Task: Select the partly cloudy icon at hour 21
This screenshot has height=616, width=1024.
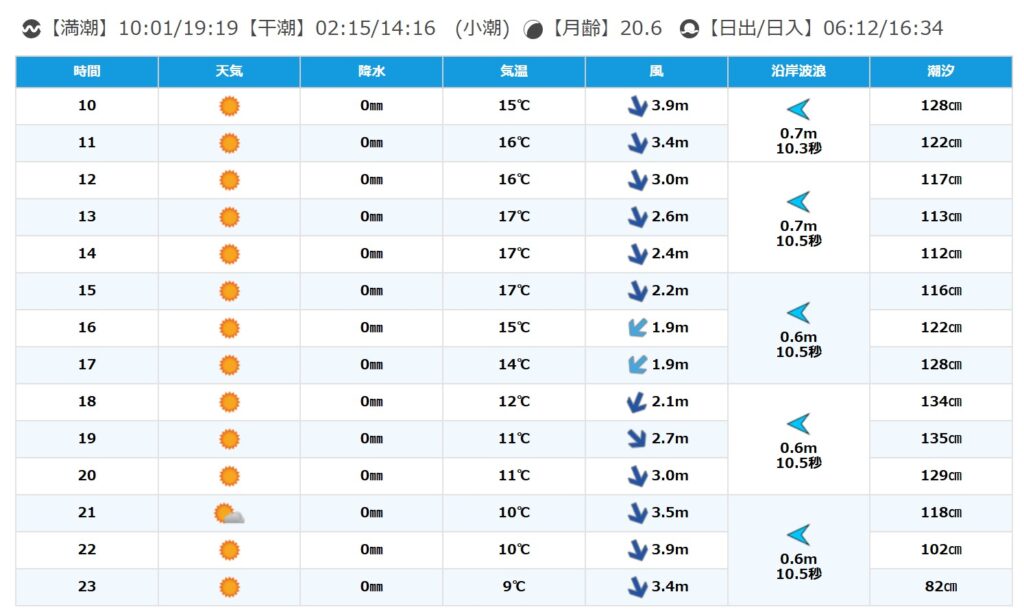Action: click(229, 514)
